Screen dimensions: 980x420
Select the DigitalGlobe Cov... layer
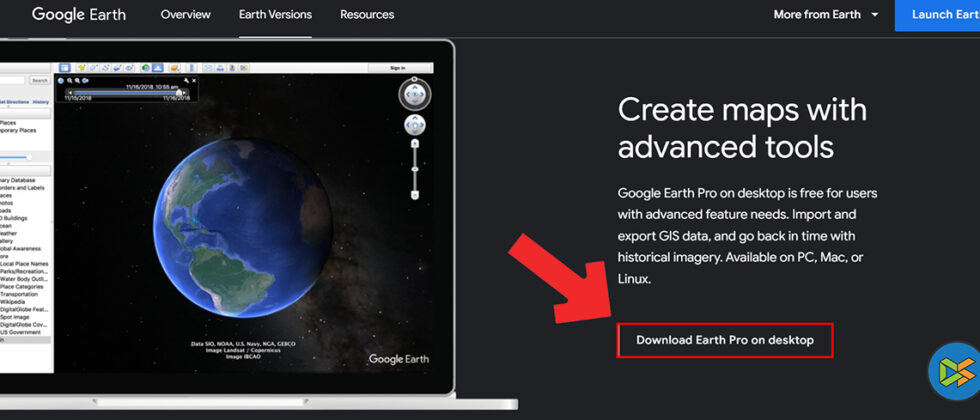[24, 324]
